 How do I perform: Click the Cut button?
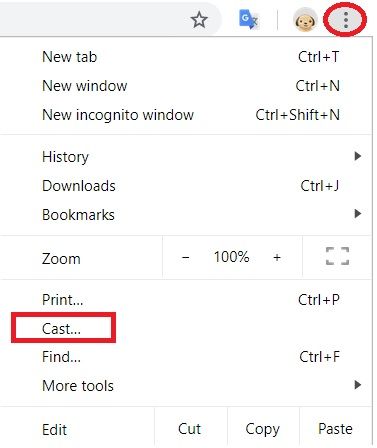point(190,429)
